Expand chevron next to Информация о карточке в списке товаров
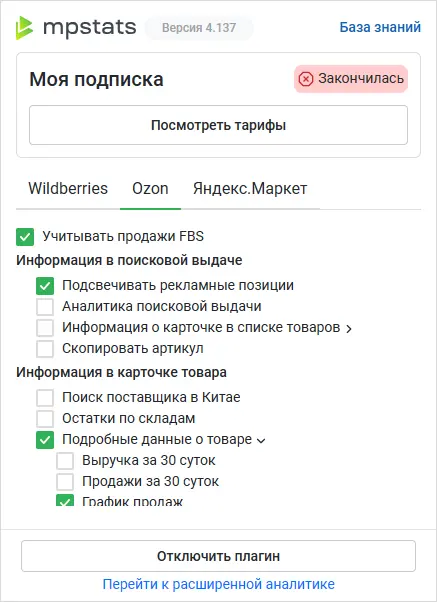This screenshot has width=437, height=602. pos(349,329)
